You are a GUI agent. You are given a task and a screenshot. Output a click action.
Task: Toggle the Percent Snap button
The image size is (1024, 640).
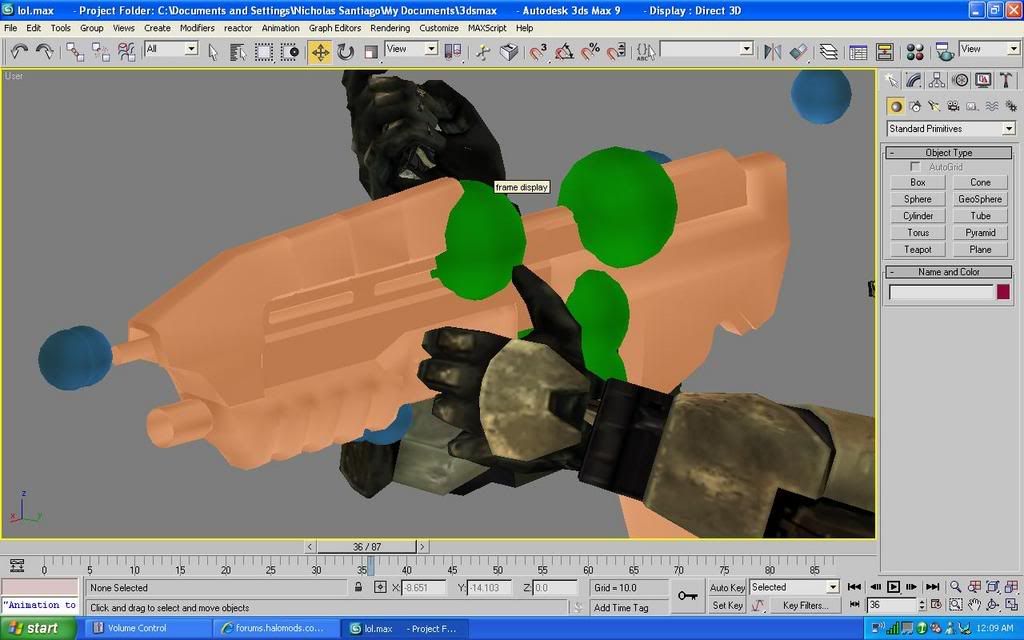[x=590, y=52]
